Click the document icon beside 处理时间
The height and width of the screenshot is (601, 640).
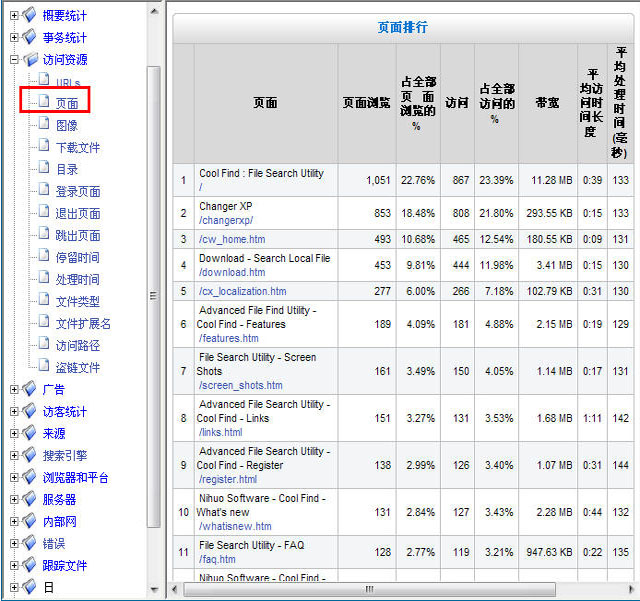(44, 277)
